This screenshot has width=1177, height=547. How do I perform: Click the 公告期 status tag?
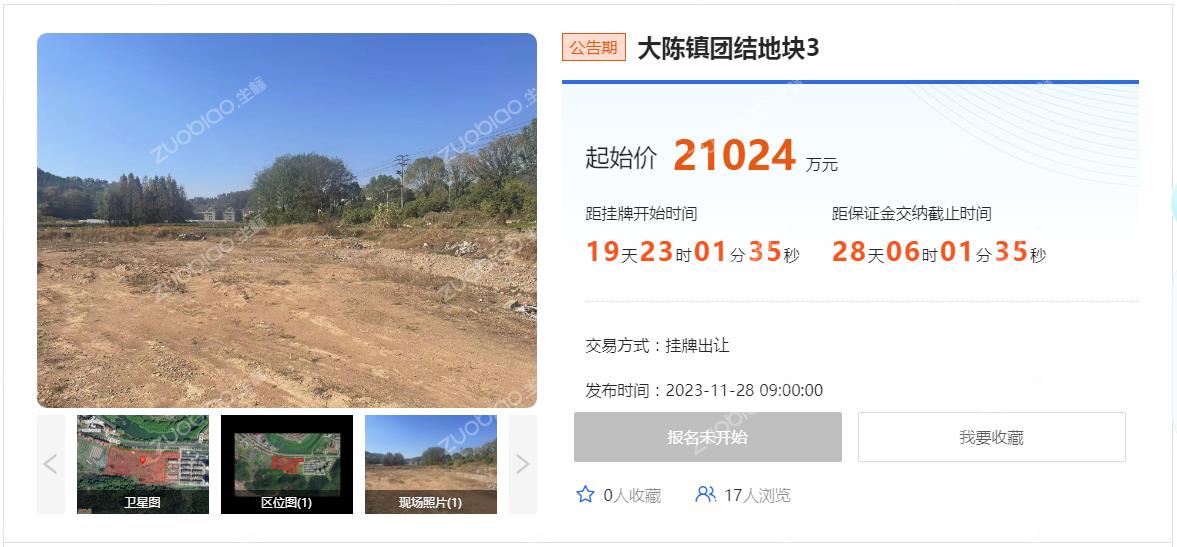pos(594,48)
